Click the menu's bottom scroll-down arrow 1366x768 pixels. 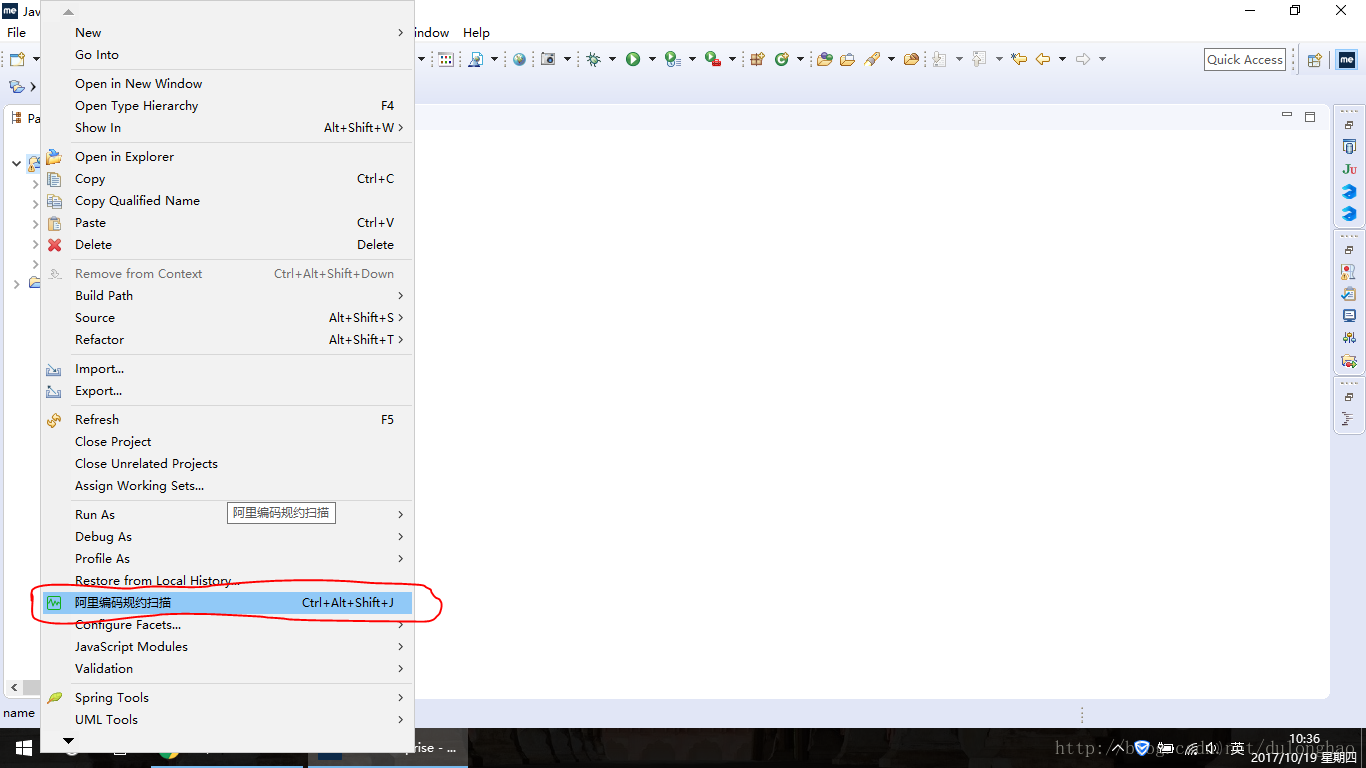(68, 741)
